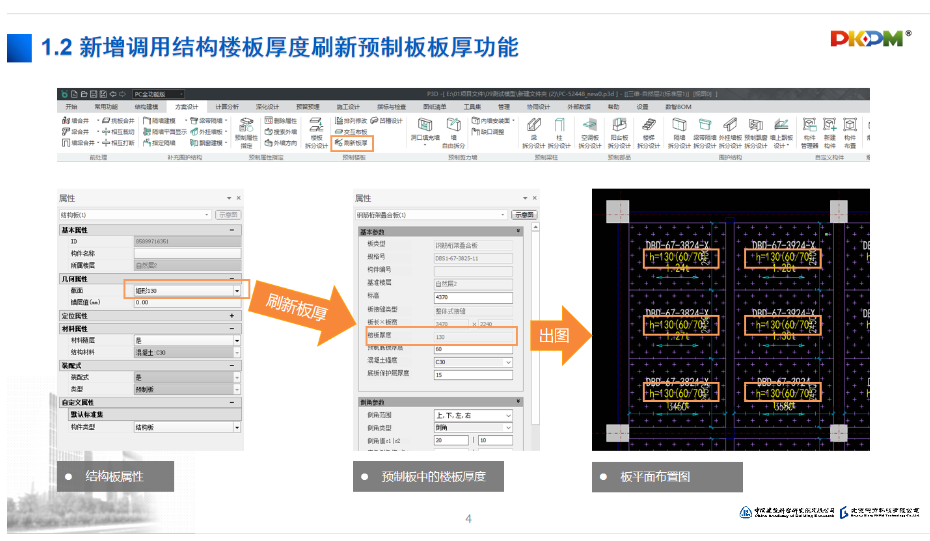
Task: Collapse the 自定义属性 section
Action: click(232, 402)
